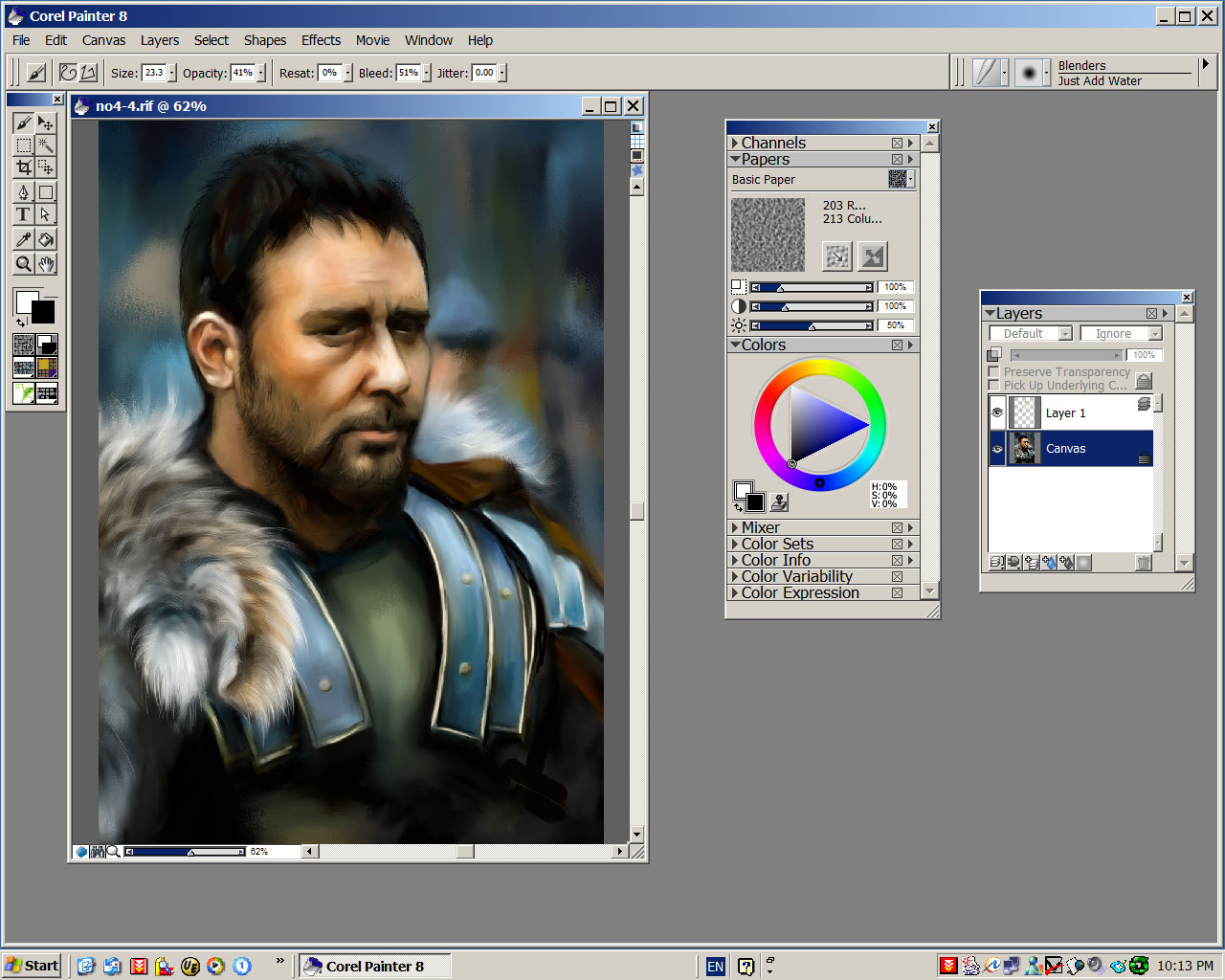Screen dimensions: 1225x980
Task: Open the Pattern selector in toolbox
Action: 24,368
